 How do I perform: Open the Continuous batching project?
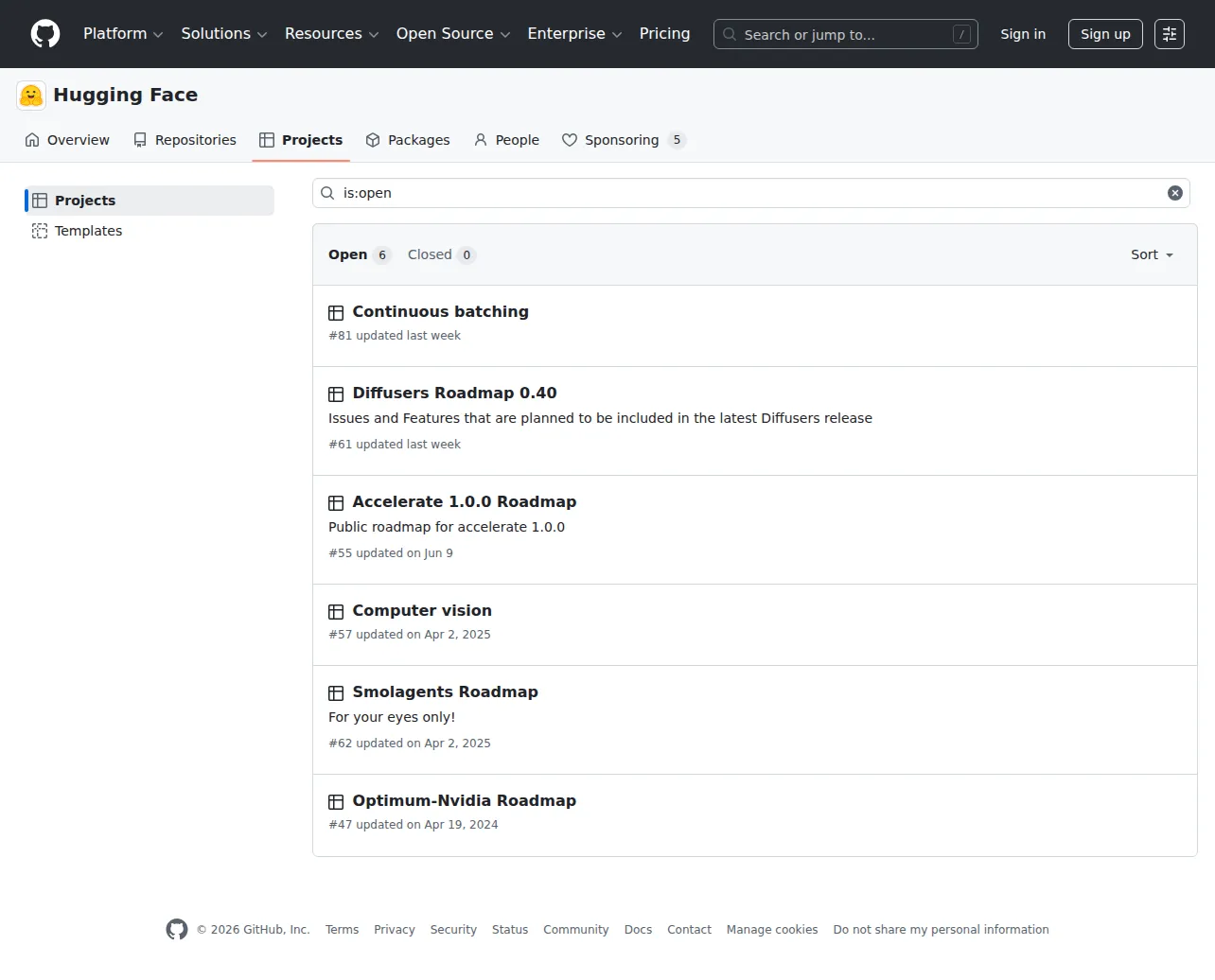click(x=440, y=311)
